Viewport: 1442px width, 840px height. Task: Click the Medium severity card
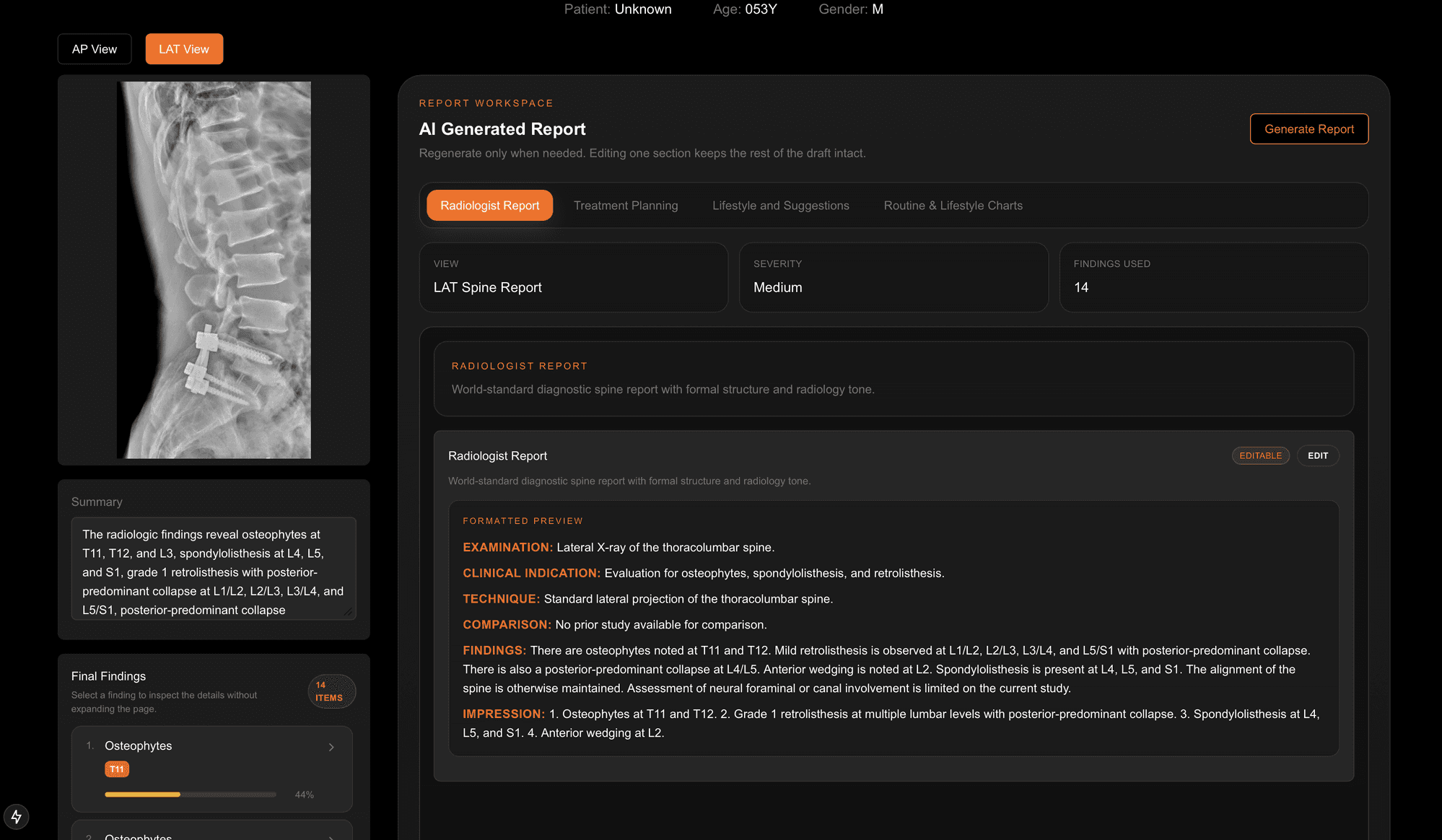(893, 278)
